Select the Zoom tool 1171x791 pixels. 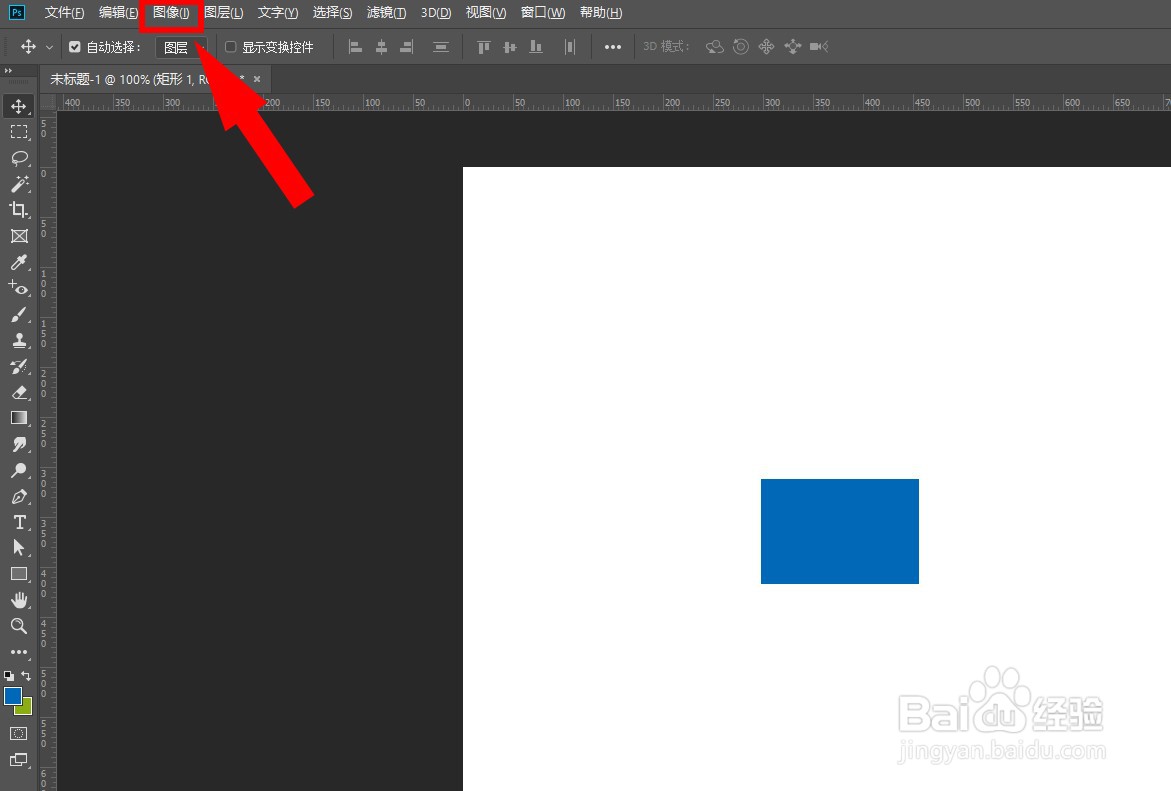click(x=19, y=626)
